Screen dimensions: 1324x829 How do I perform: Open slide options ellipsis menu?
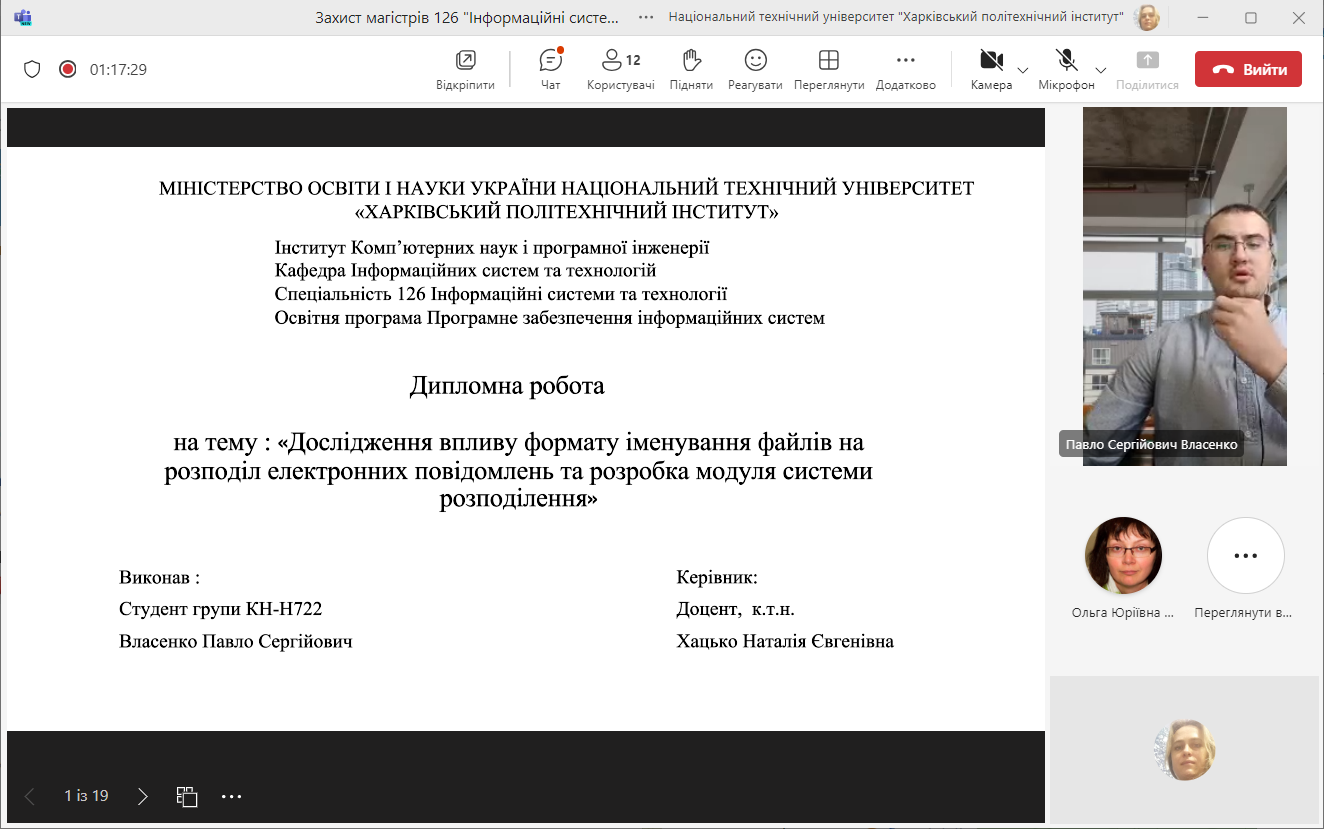click(232, 796)
